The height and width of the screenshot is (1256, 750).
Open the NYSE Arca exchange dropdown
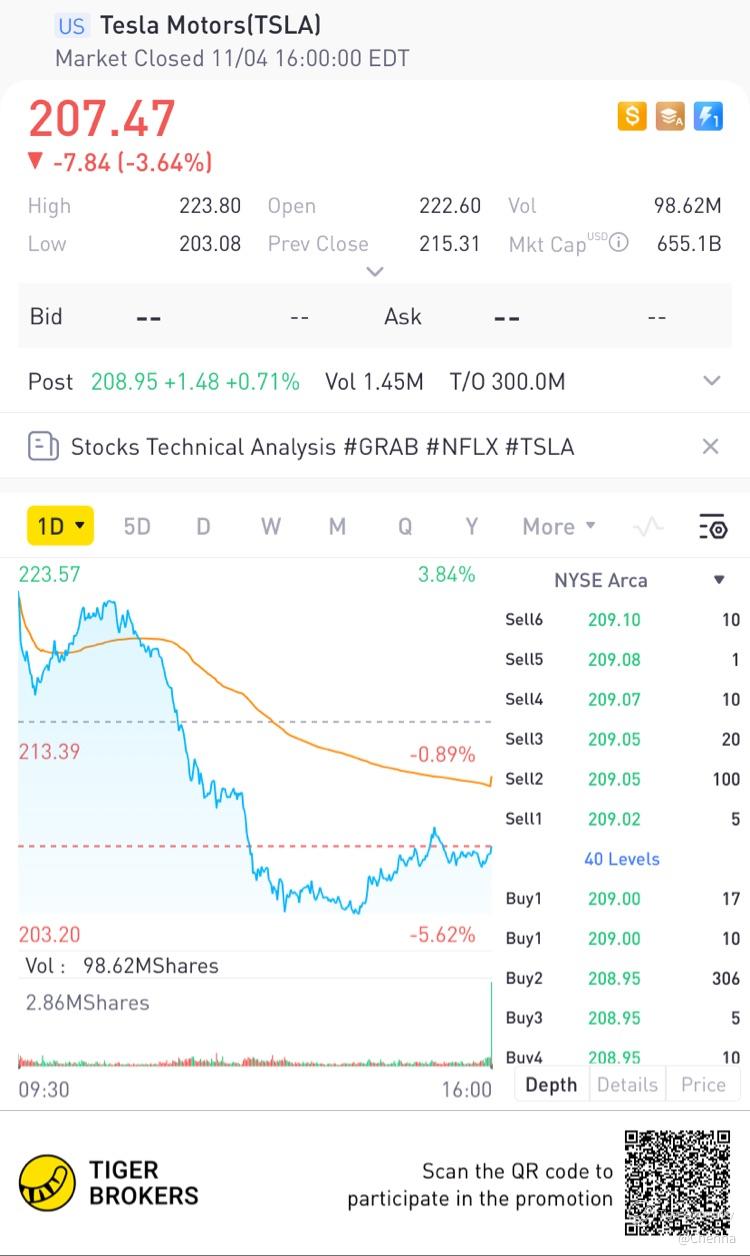coord(718,580)
